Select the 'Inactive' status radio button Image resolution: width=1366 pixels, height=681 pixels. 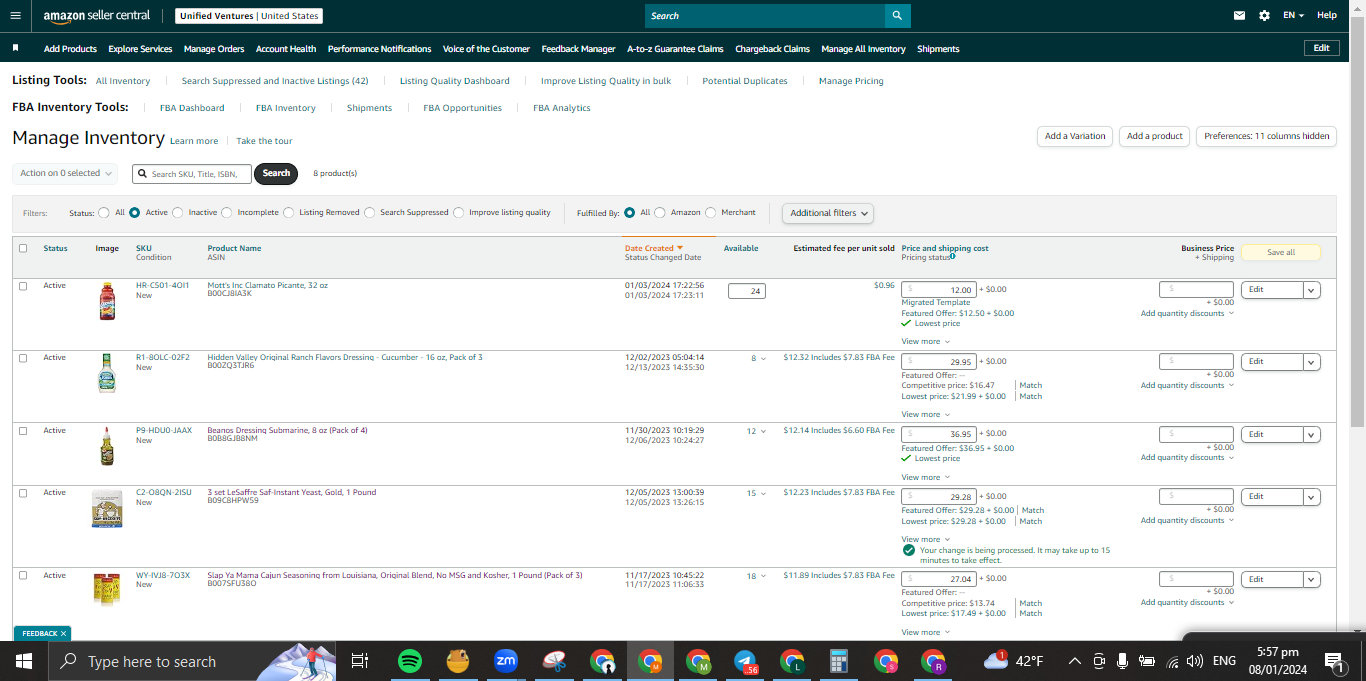[x=178, y=212]
